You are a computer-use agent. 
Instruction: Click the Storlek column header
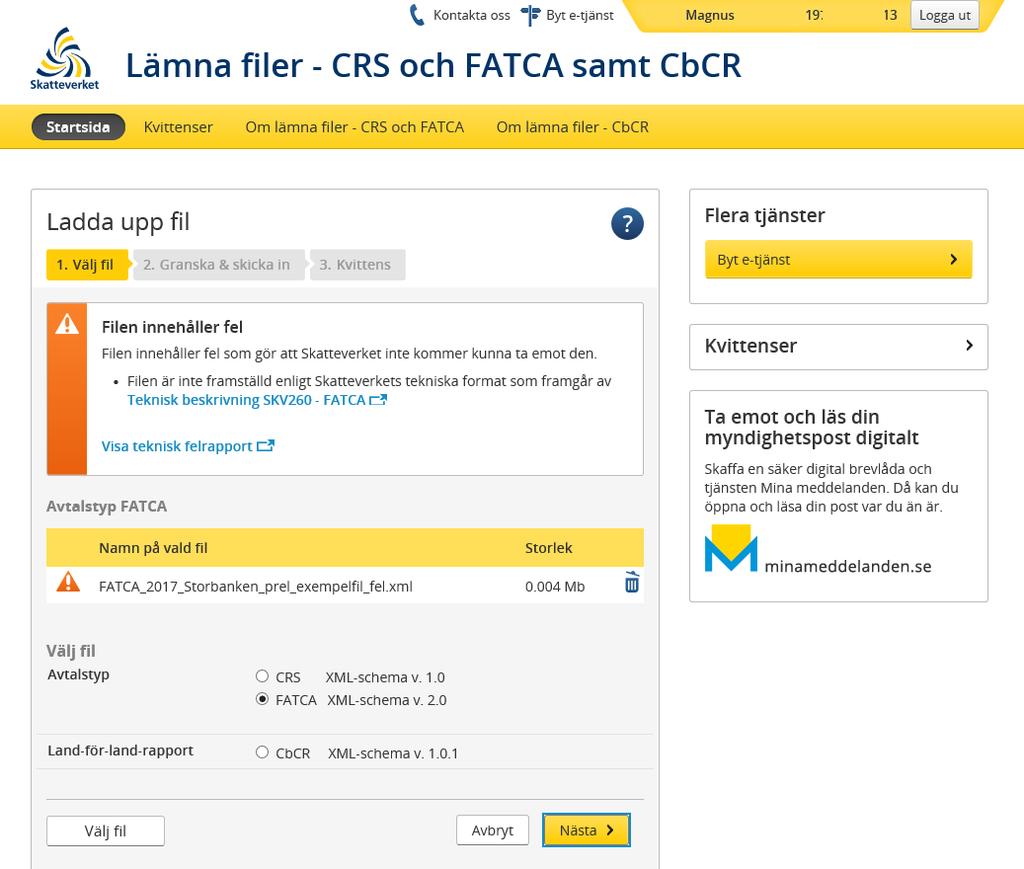click(x=549, y=548)
